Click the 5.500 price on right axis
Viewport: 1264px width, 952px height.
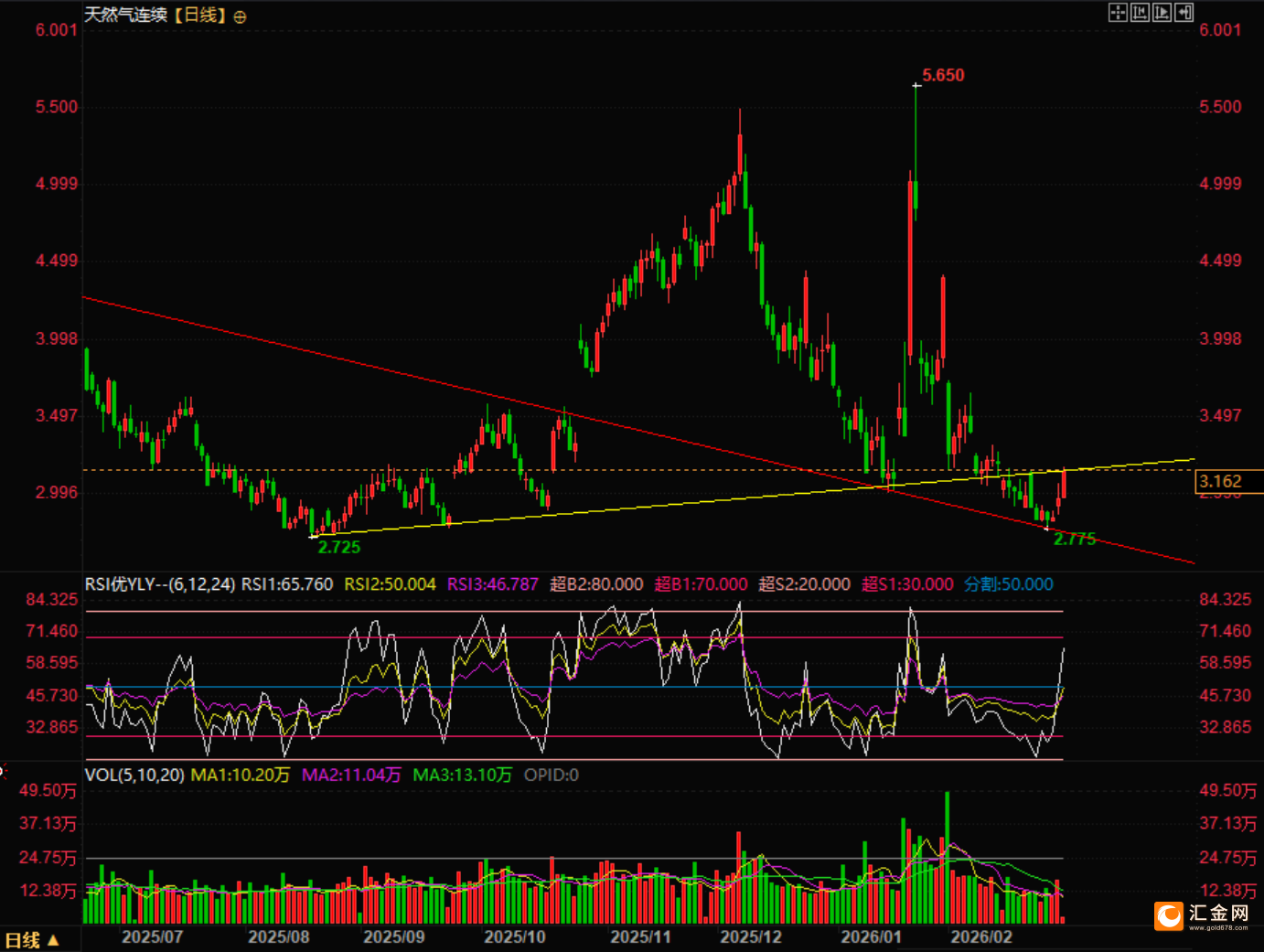click(1220, 106)
